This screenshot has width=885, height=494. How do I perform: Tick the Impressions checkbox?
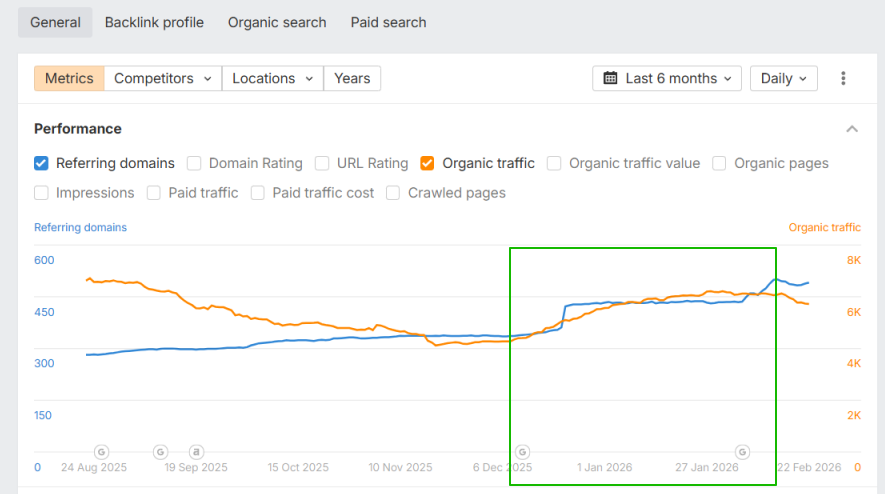point(41,193)
